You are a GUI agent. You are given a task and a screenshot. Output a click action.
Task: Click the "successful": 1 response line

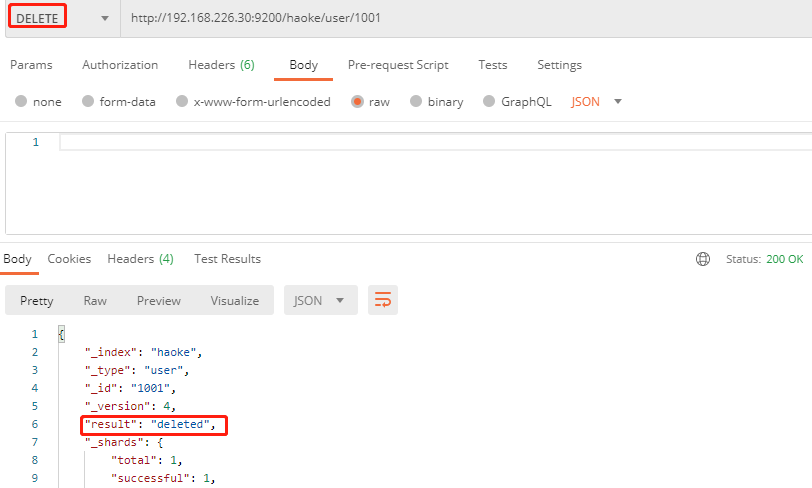point(163,478)
